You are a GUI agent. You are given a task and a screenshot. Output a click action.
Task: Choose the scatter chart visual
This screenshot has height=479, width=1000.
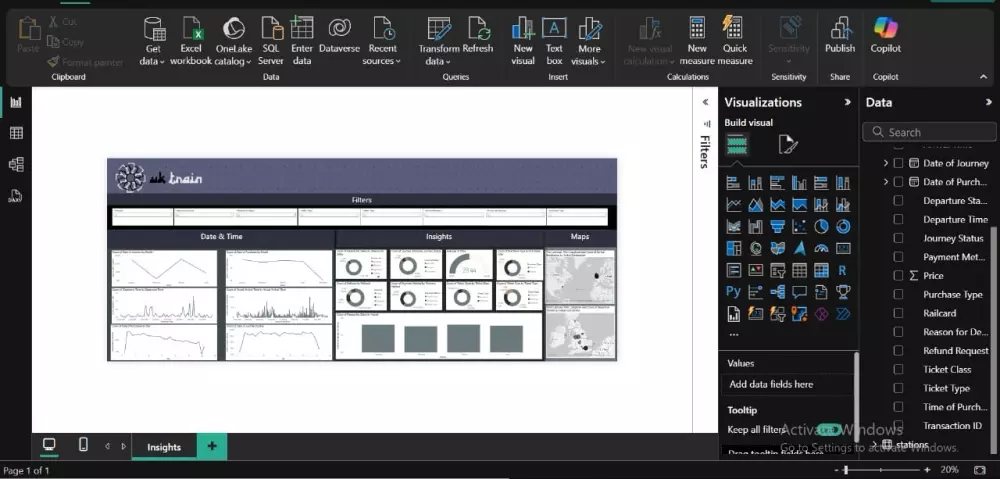coord(799,226)
